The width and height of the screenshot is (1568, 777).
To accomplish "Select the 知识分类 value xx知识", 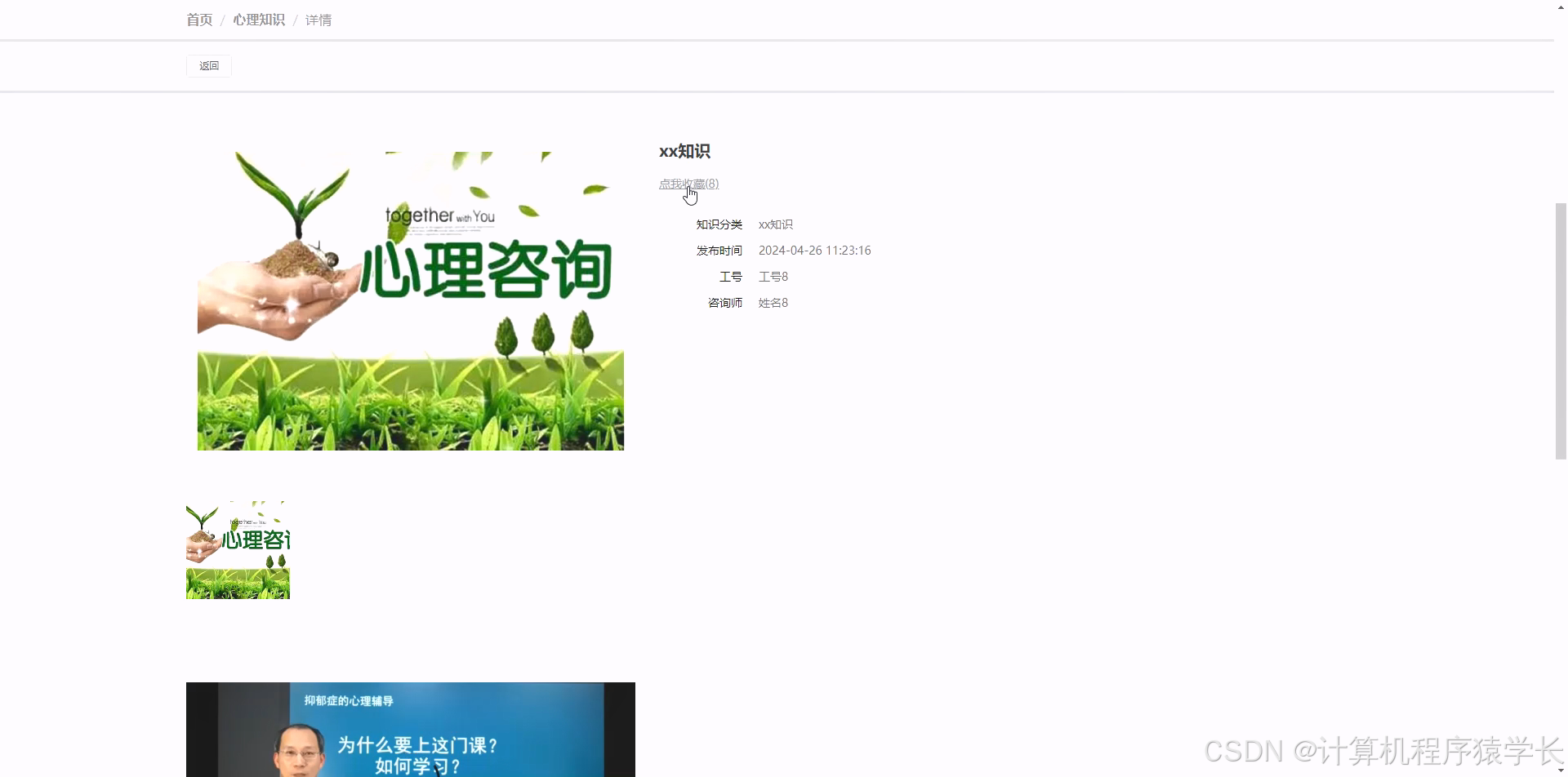I will tap(774, 224).
